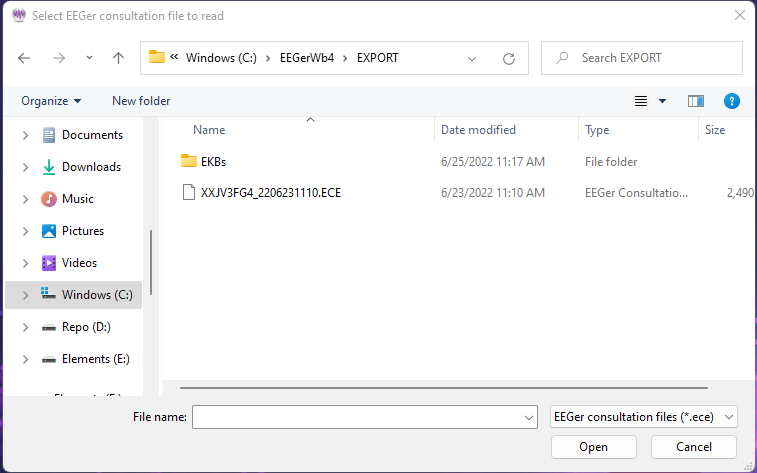The height and width of the screenshot is (473, 757).
Task: Go back to the previous folder
Action: (x=24, y=58)
